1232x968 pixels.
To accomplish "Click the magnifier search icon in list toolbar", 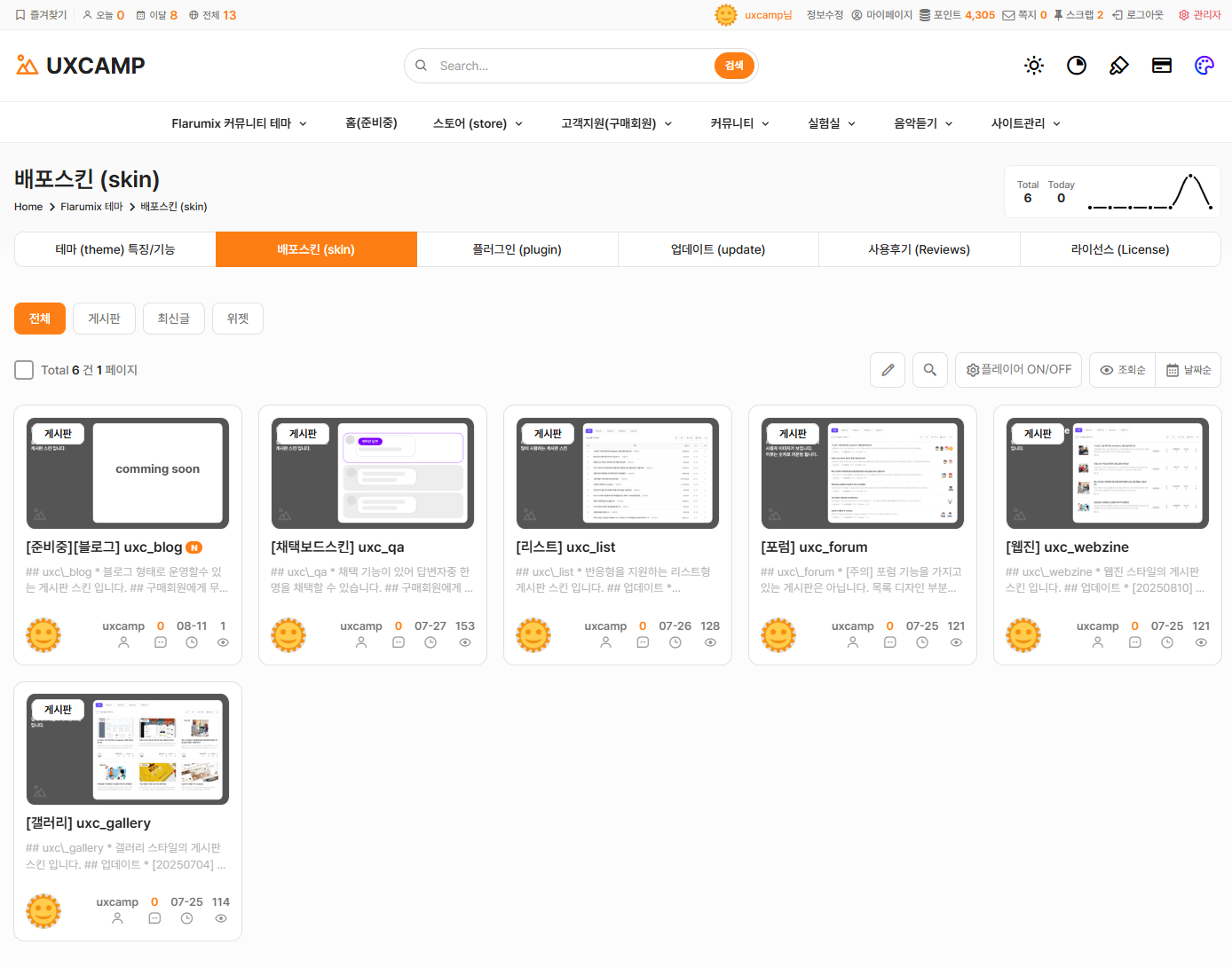I will [930, 370].
